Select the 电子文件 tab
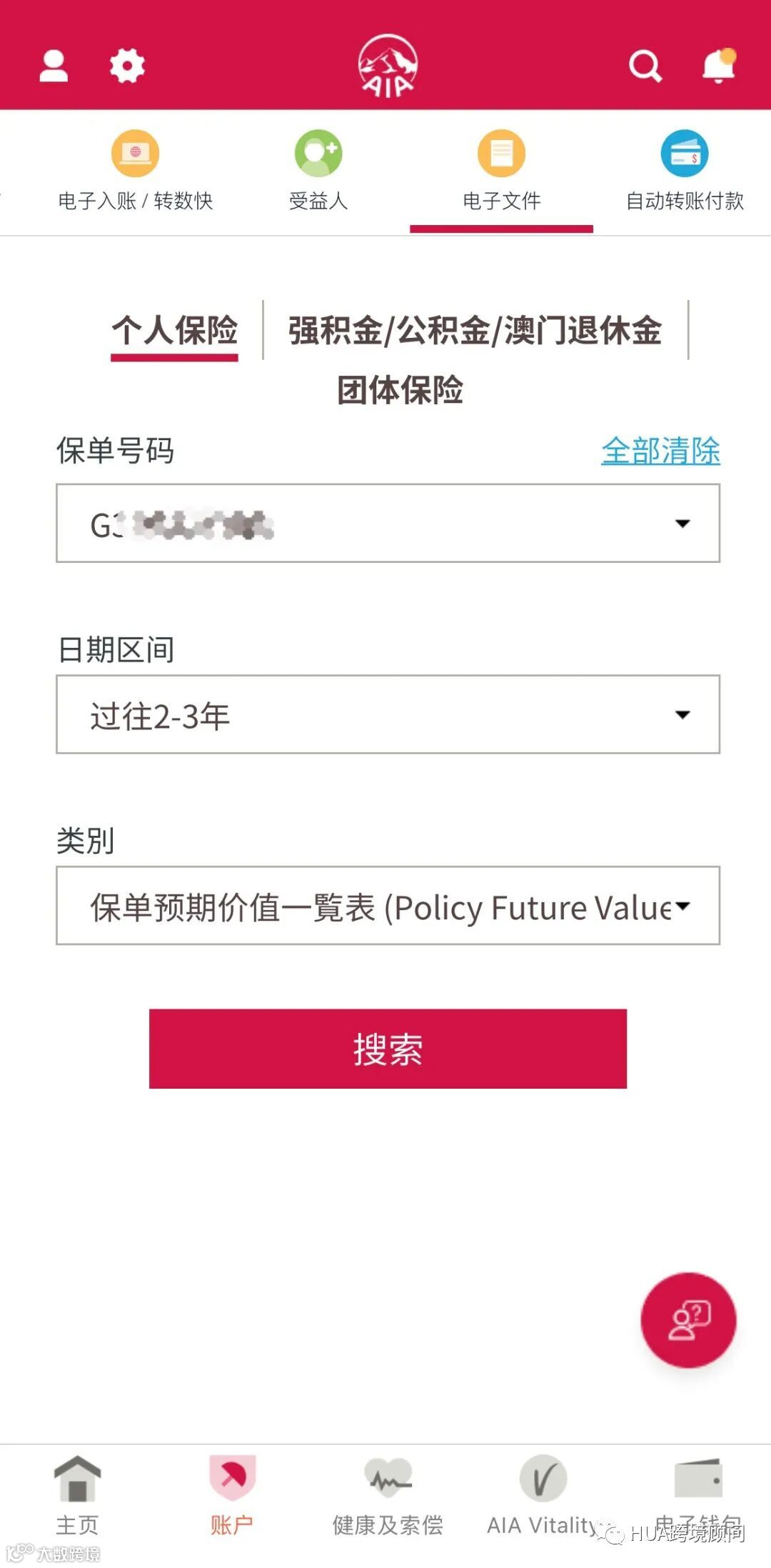The height and width of the screenshot is (1568, 771). tap(501, 171)
